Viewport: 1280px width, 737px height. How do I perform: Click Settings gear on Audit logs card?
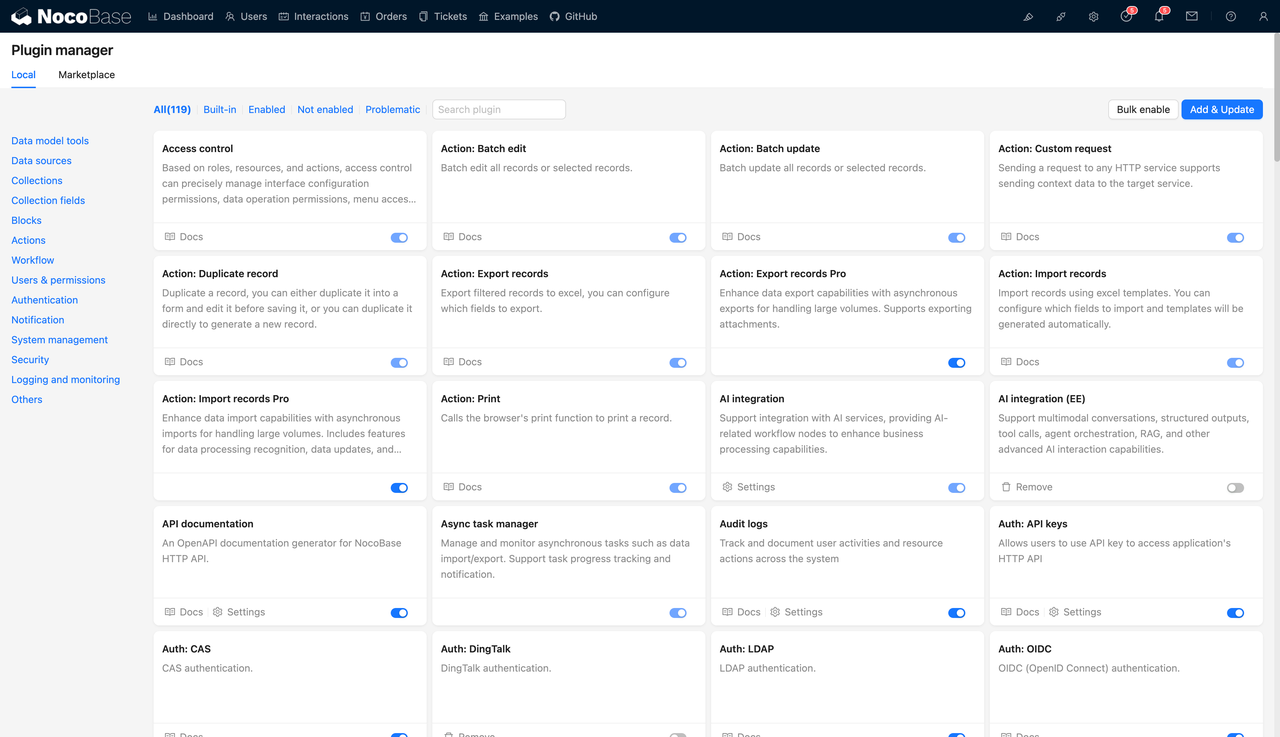pos(775,612)
